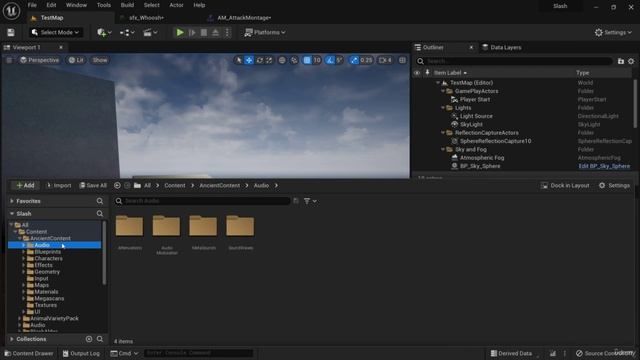Expand the Collections section
The height and width of the screenshot is (360, 640).
pyautogui.click(x=12, y=340)
